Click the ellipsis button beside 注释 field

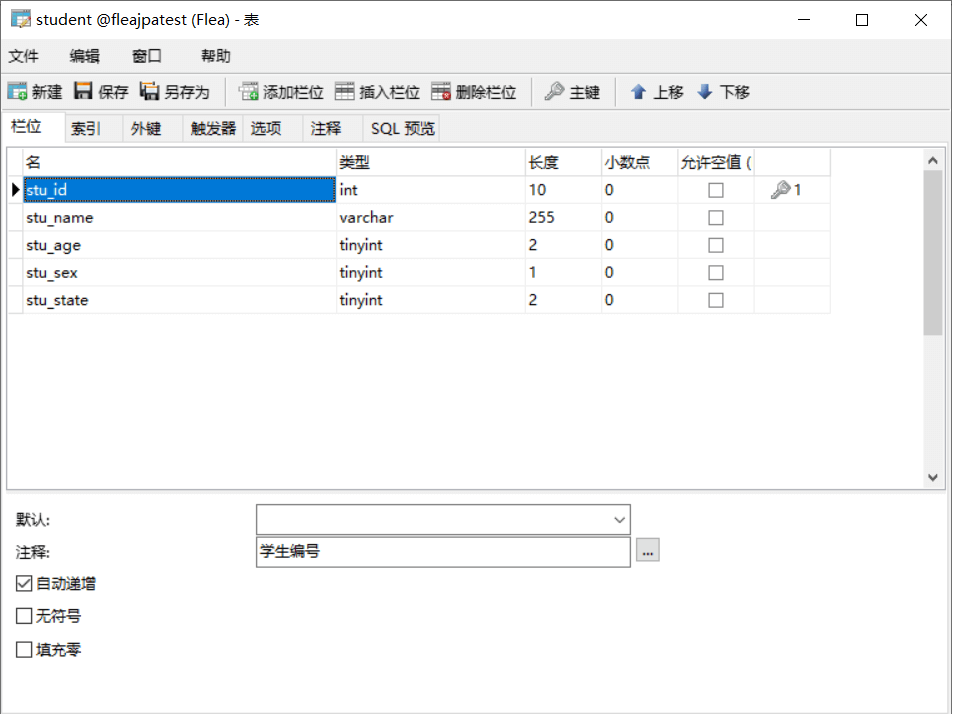click(648, 551)
